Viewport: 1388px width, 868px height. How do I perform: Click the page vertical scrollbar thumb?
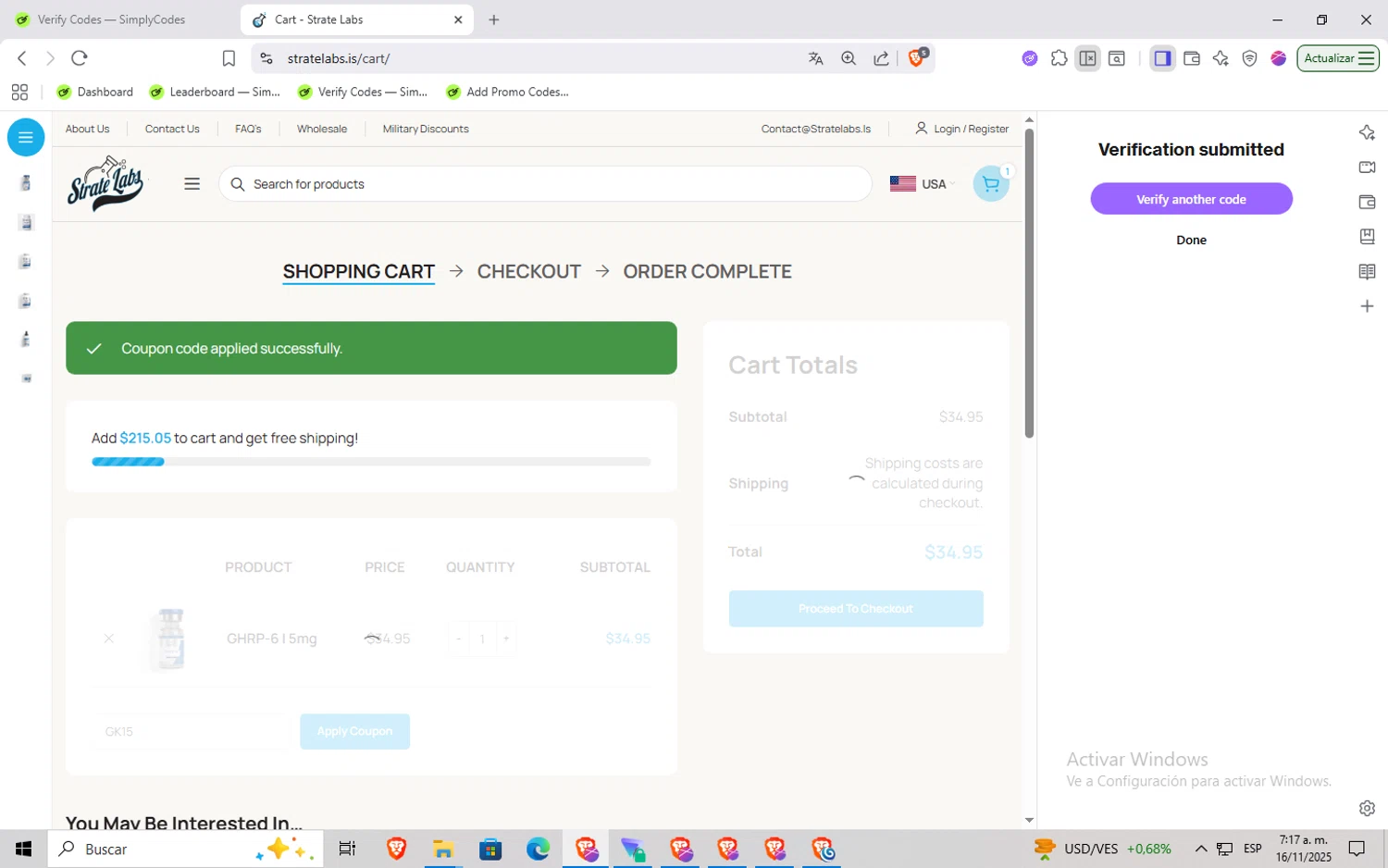[x=1029, y=283]
